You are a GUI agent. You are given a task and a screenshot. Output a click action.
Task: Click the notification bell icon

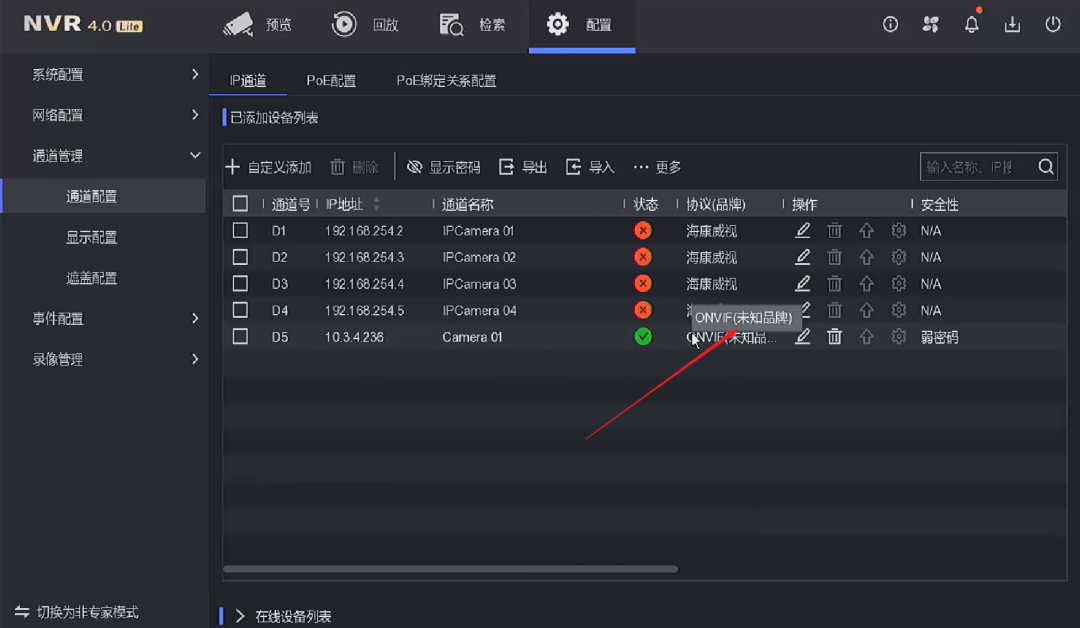coord(971,24)
